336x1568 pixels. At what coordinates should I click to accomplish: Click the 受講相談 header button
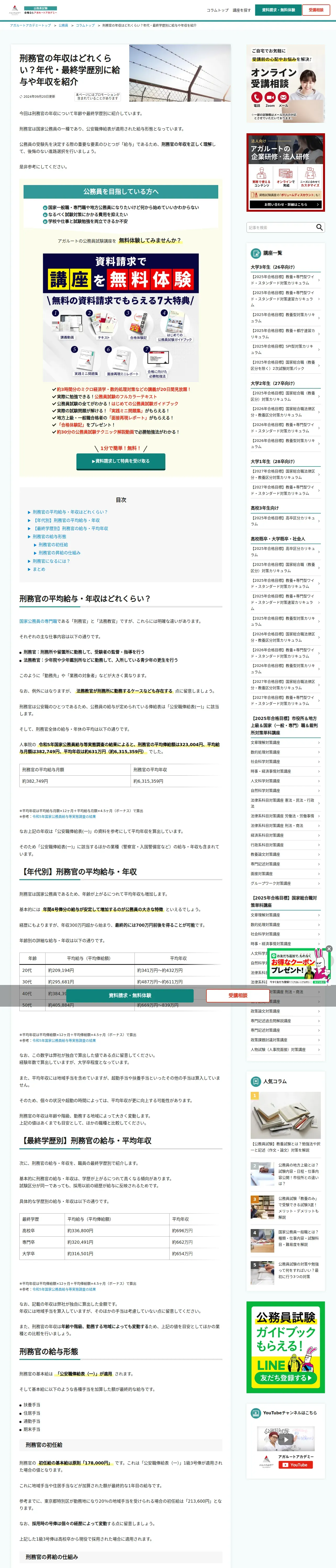(316, 10)
